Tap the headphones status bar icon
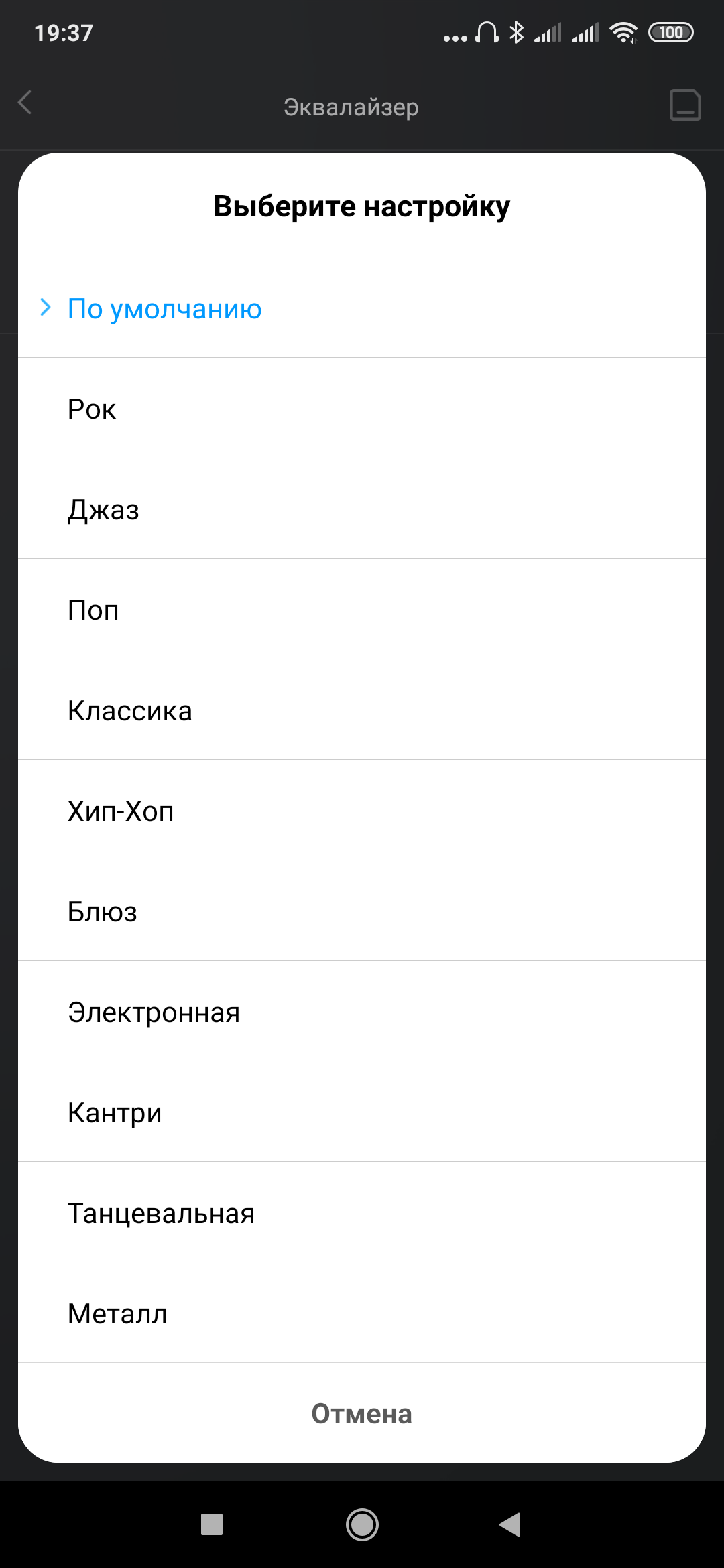The width and height of the screenshot is (724, 1568). [x=487, y=32]
